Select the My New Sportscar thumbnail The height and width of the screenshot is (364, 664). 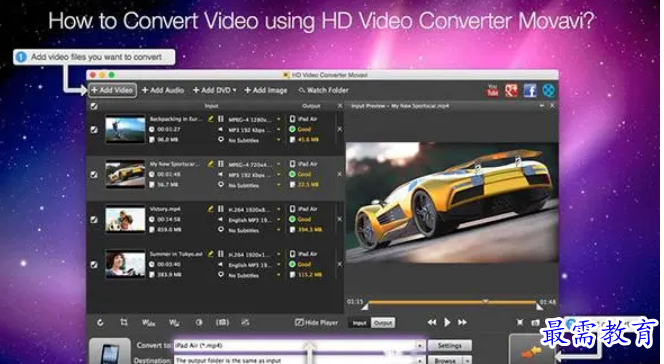tap(125, 174)
